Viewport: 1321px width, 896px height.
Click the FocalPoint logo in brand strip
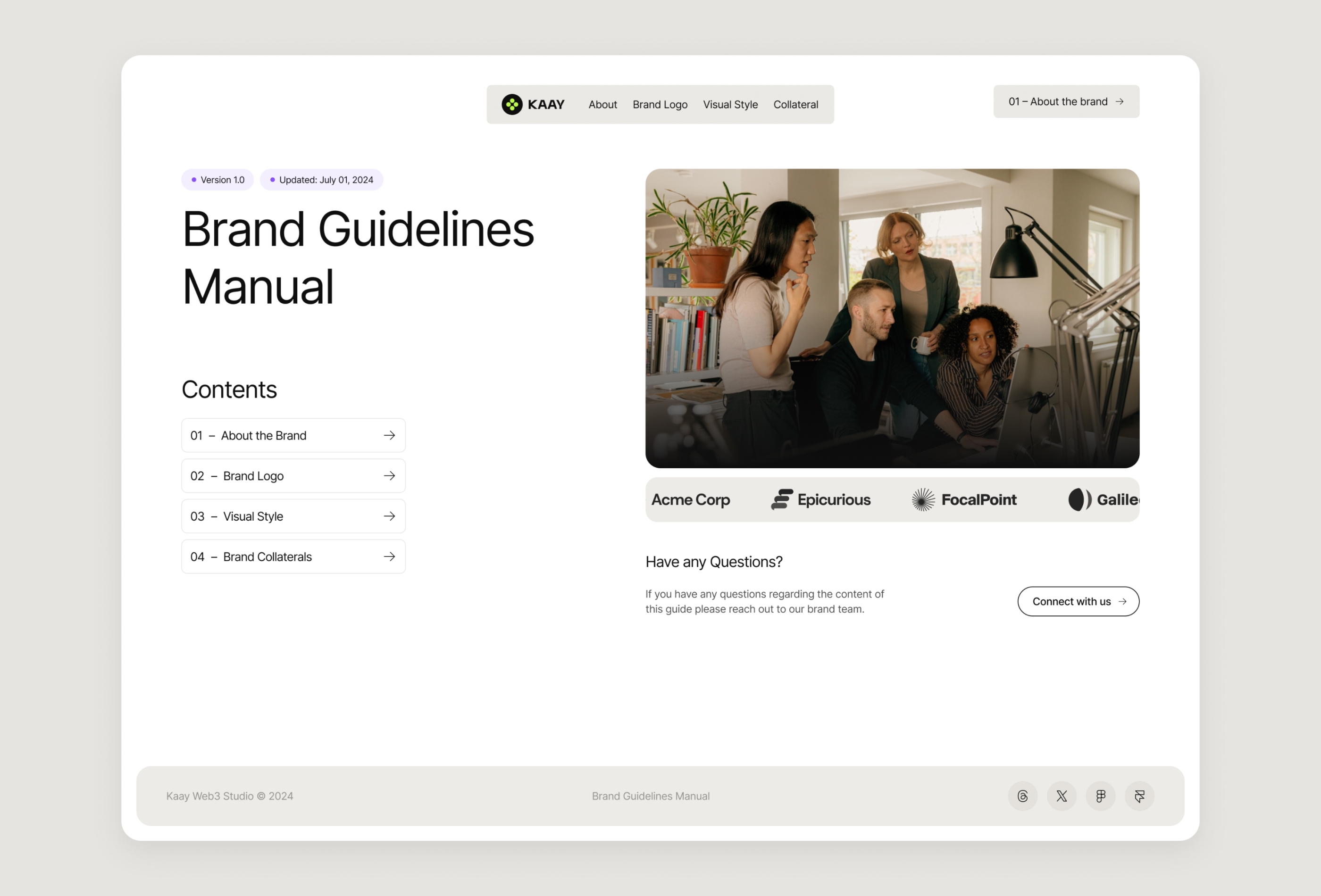pos(963,499)
